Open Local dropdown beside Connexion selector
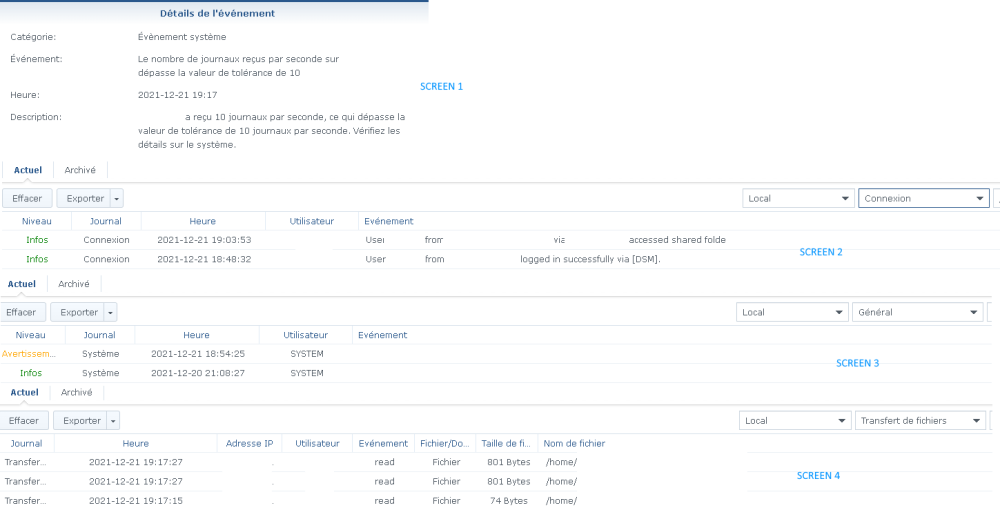Screen dimensions: 1000x519 [x=798, y=199]
